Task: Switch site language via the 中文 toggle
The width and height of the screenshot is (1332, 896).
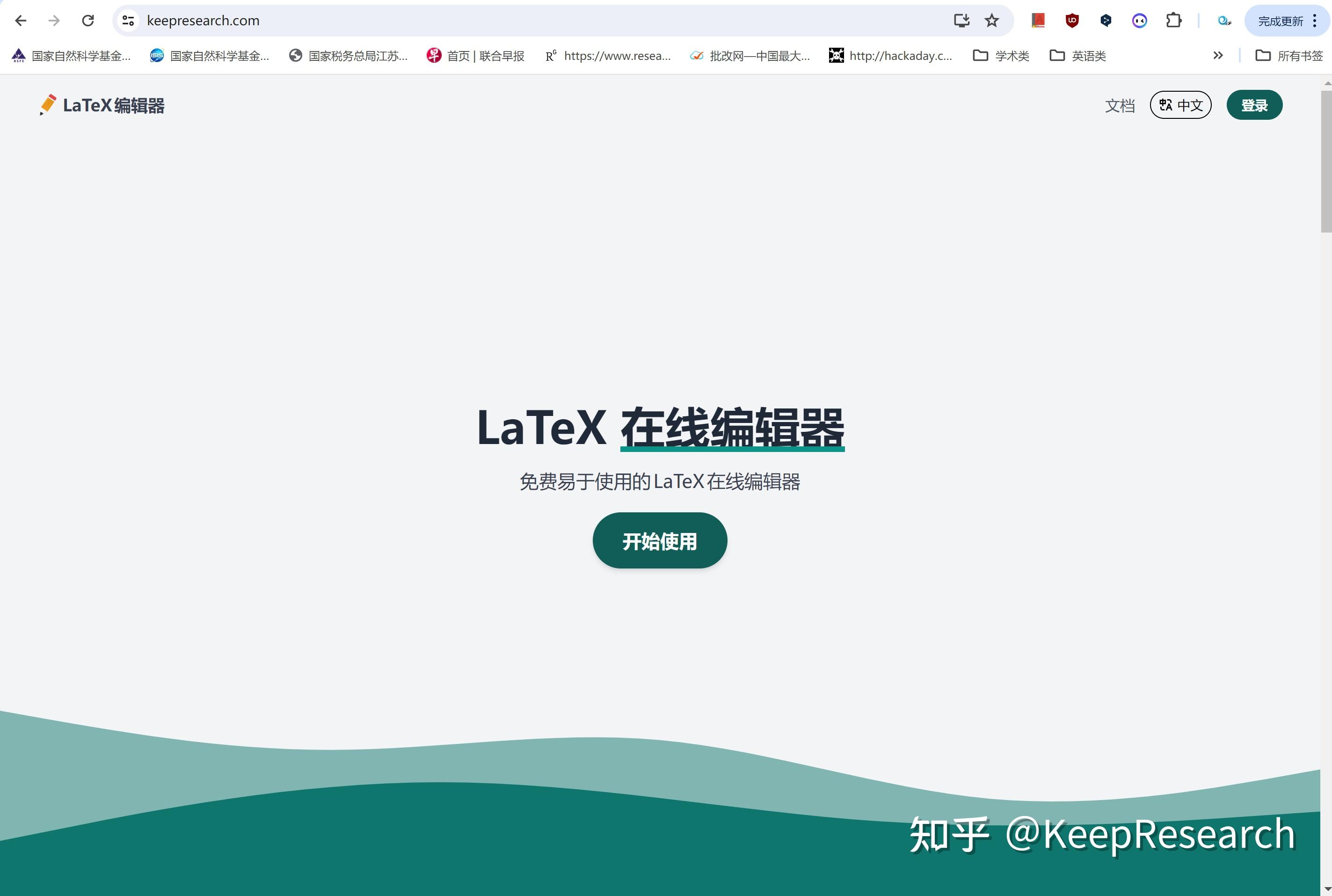Action: [1180, 104]
